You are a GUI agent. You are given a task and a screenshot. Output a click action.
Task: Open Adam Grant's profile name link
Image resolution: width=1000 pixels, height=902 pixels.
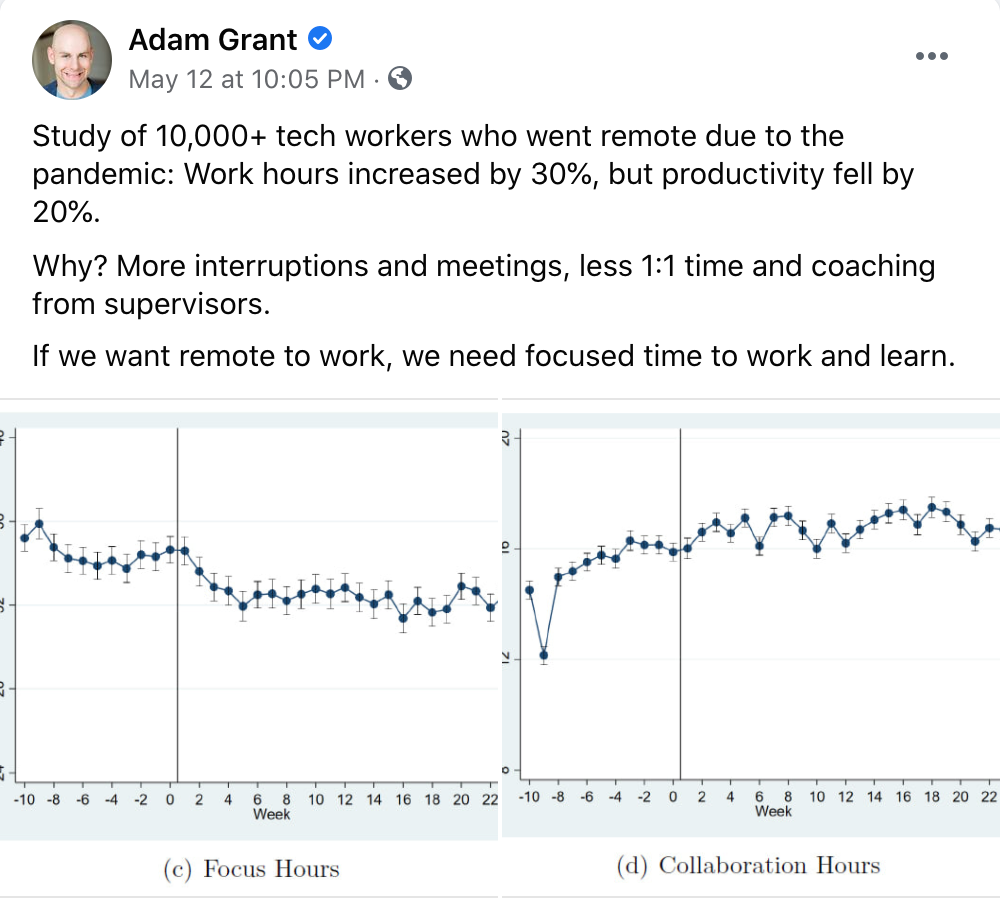[x=213, y=40]
